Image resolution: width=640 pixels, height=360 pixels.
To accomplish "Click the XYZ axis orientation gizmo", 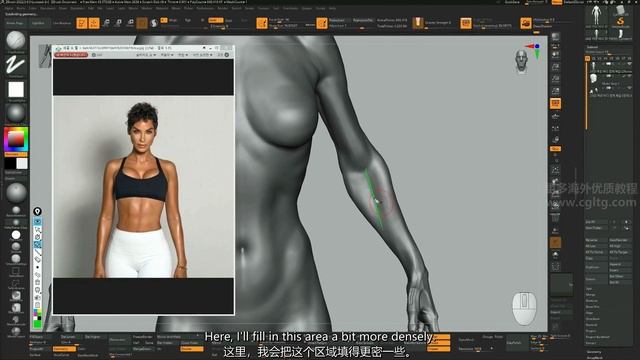I will 534,51.
